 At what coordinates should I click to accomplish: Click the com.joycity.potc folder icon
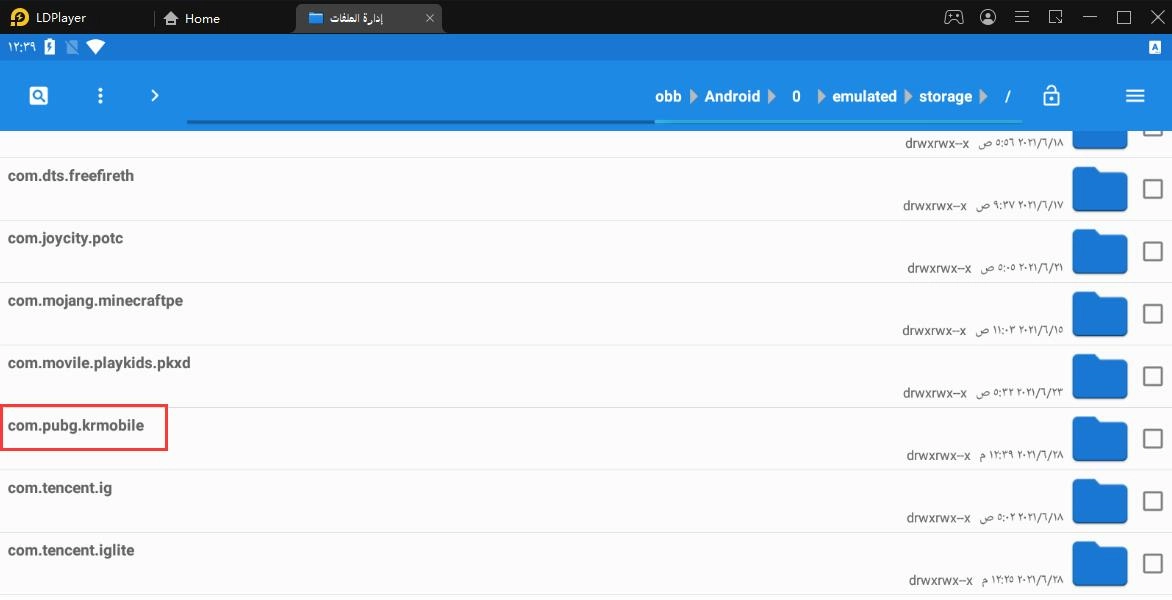coord(1099,251)
